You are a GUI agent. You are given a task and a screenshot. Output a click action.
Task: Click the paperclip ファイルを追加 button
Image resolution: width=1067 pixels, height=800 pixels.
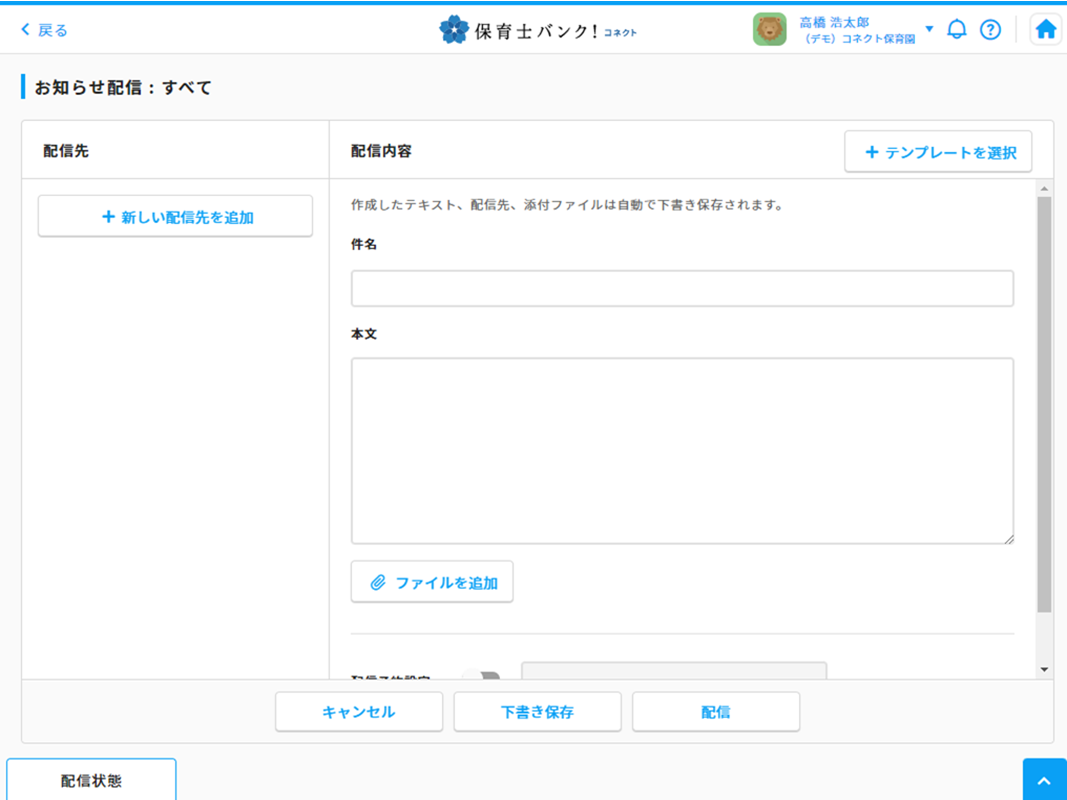pyautogui.click(x=432, y=582)
